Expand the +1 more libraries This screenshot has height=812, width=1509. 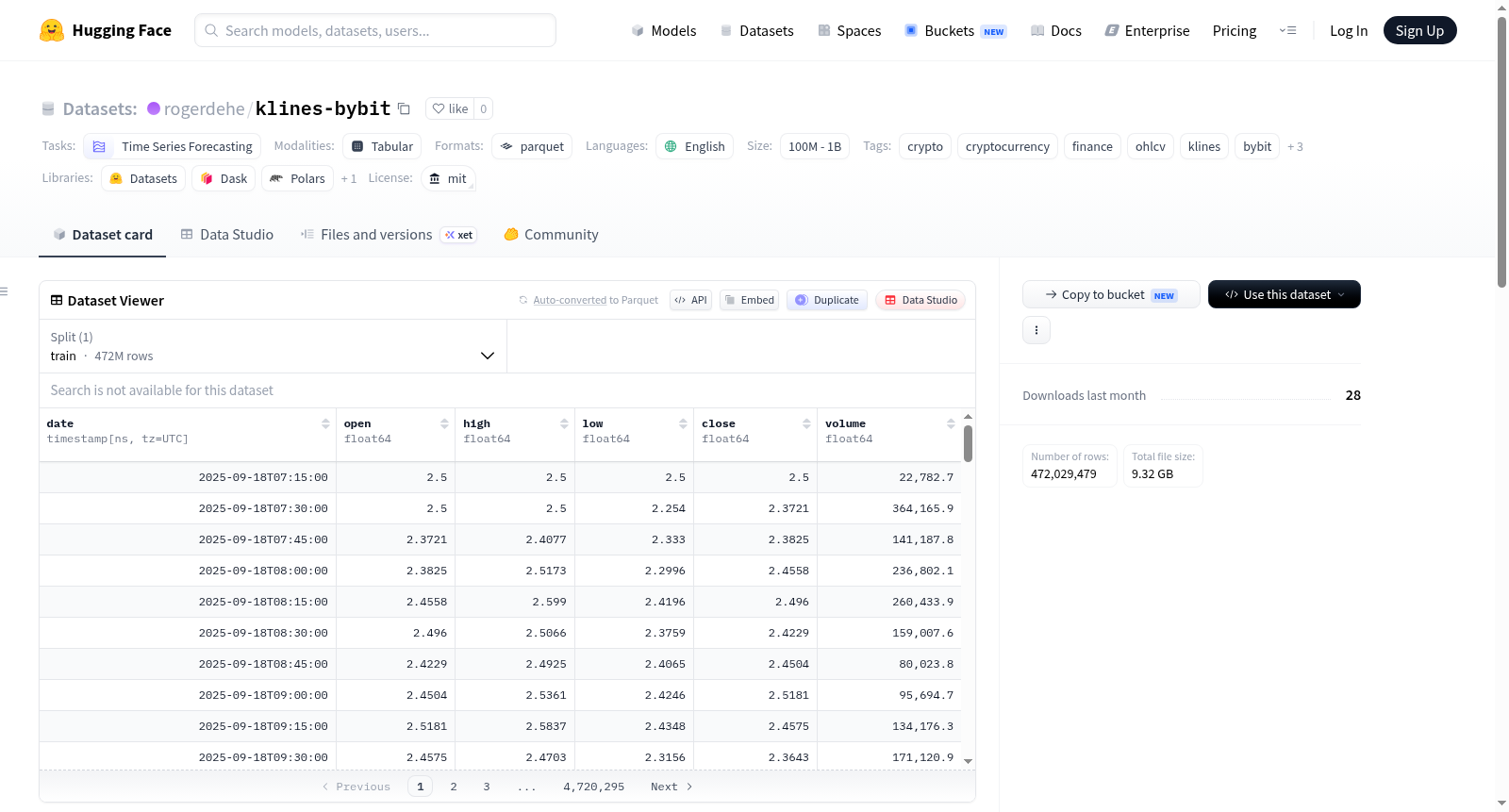(349, 179)
